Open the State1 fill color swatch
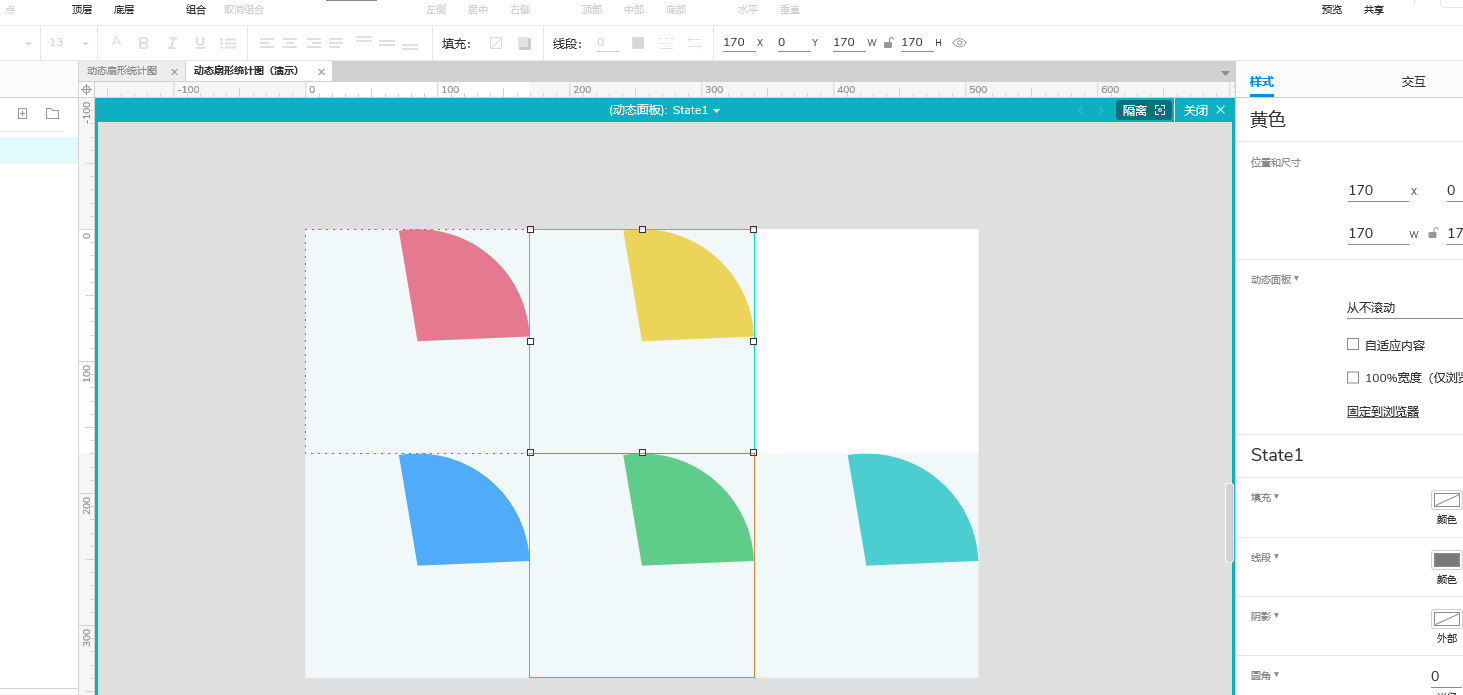This screenshot has width=1463, height=695. (x=1446, y=500)
